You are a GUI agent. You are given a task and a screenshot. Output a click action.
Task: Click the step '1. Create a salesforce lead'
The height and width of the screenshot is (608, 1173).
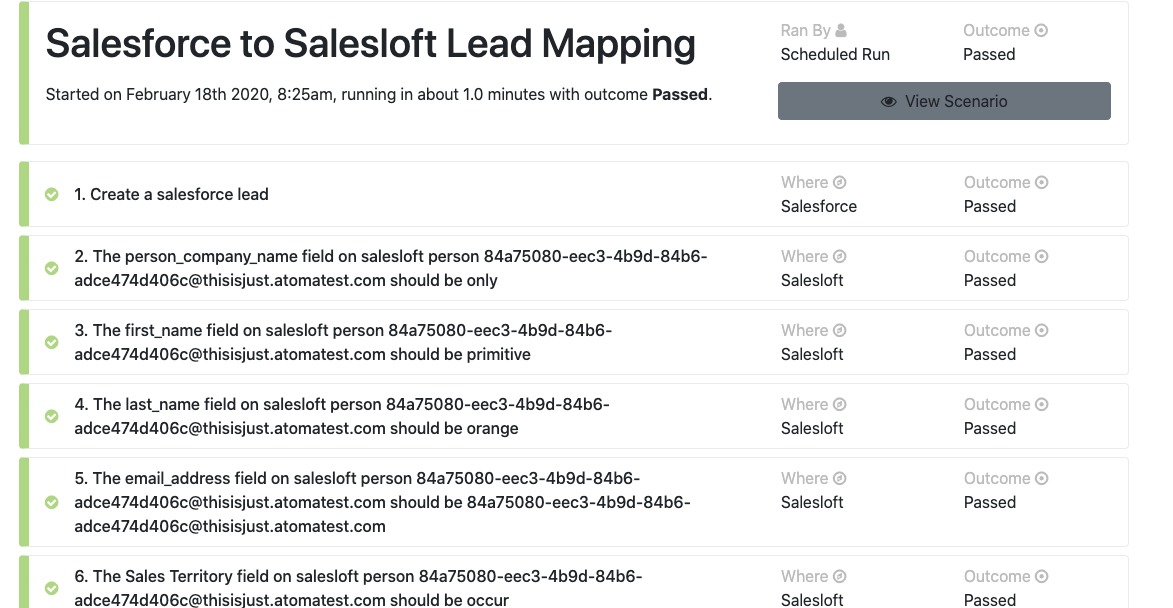point(171,194)
